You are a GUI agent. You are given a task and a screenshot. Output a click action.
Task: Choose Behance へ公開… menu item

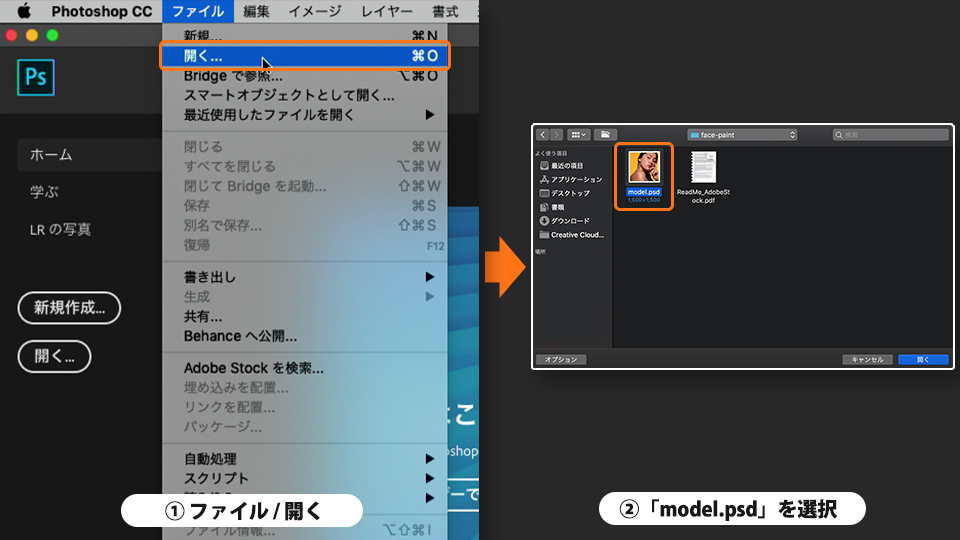tap(305, 336)
